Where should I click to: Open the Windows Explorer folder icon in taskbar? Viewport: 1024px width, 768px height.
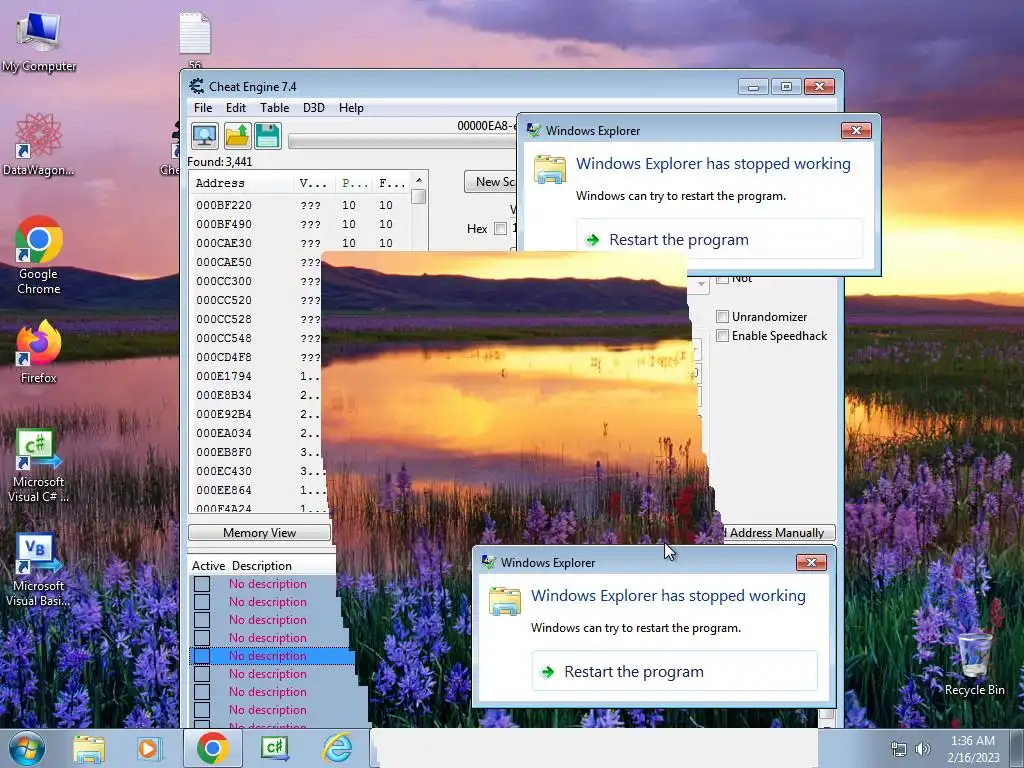click(89, 748)
